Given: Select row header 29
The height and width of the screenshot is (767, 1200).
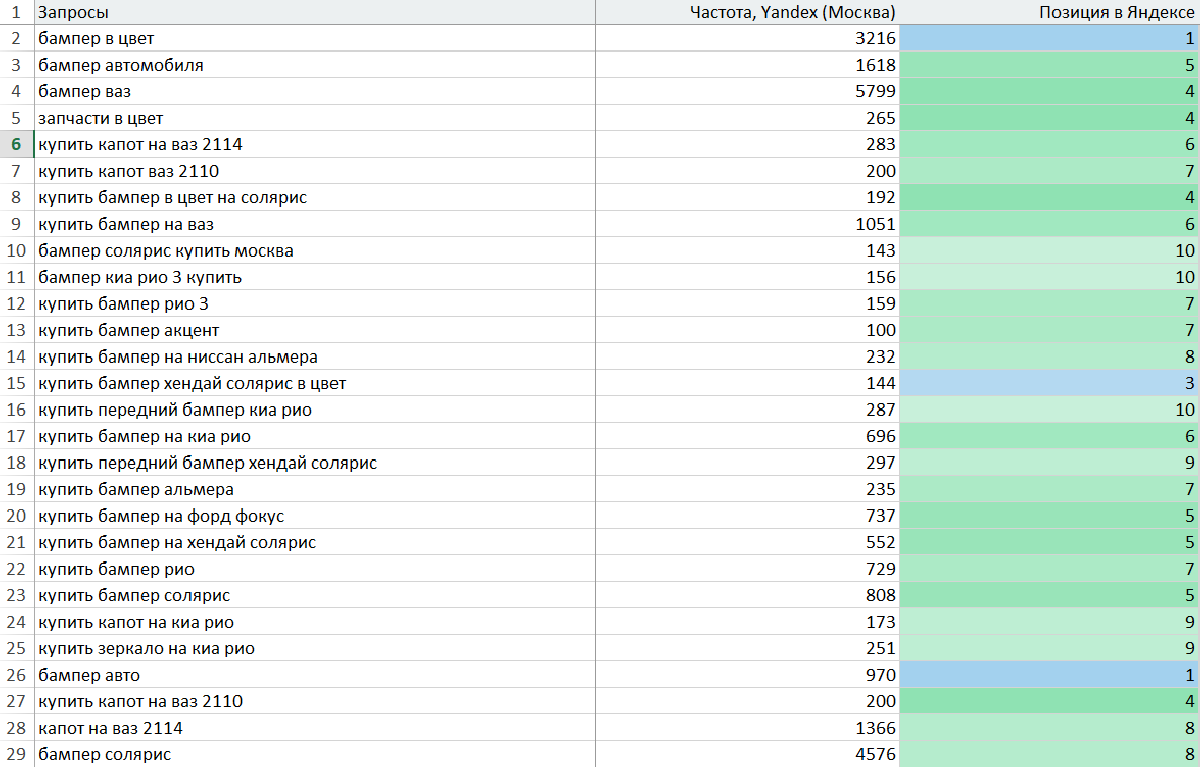Looking at the screenshot, I should point(17,754).
